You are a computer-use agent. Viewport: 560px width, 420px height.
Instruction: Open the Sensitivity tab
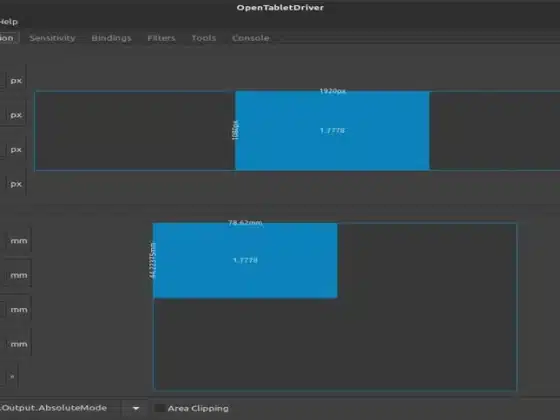[x=52, y=38]
